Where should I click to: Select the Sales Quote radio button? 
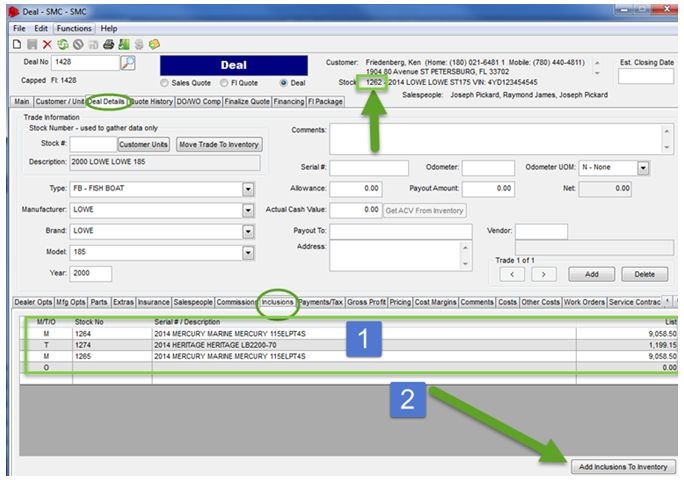tap(164, 83)
